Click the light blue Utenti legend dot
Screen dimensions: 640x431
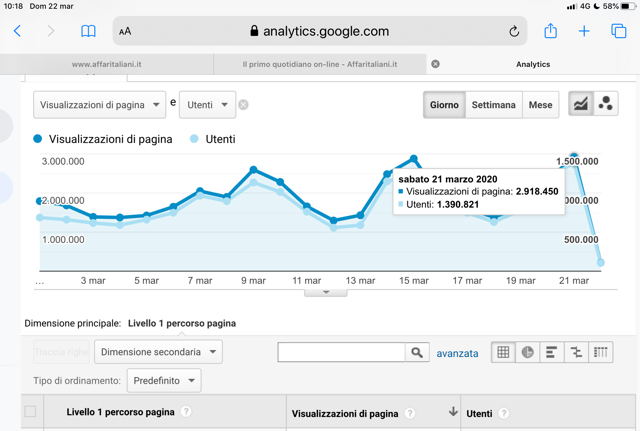[194, 139]
